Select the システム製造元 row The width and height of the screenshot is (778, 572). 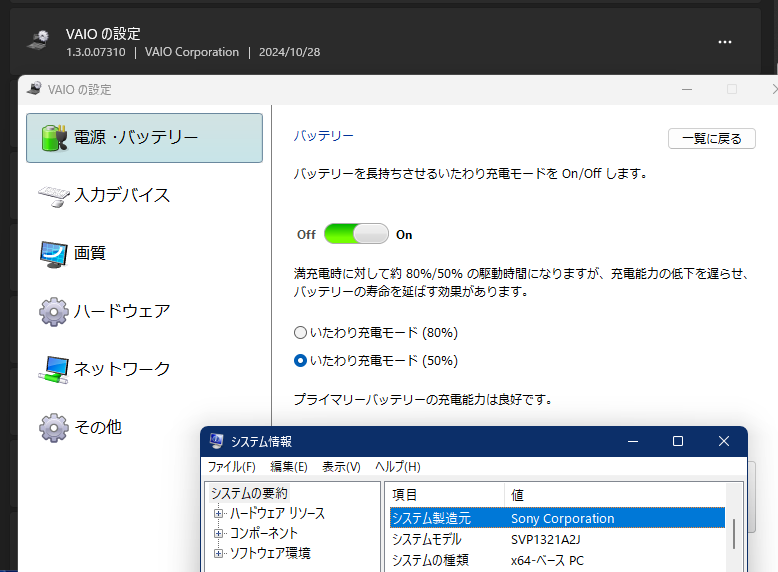click(557, 518)
